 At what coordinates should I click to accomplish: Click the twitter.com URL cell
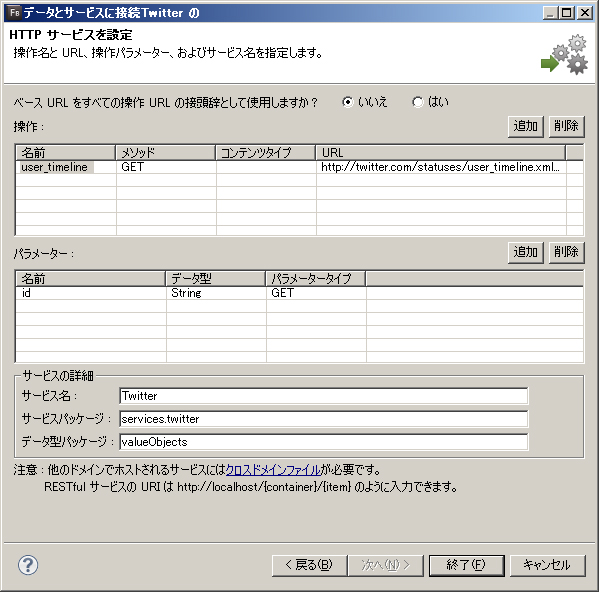click(441, 167)
